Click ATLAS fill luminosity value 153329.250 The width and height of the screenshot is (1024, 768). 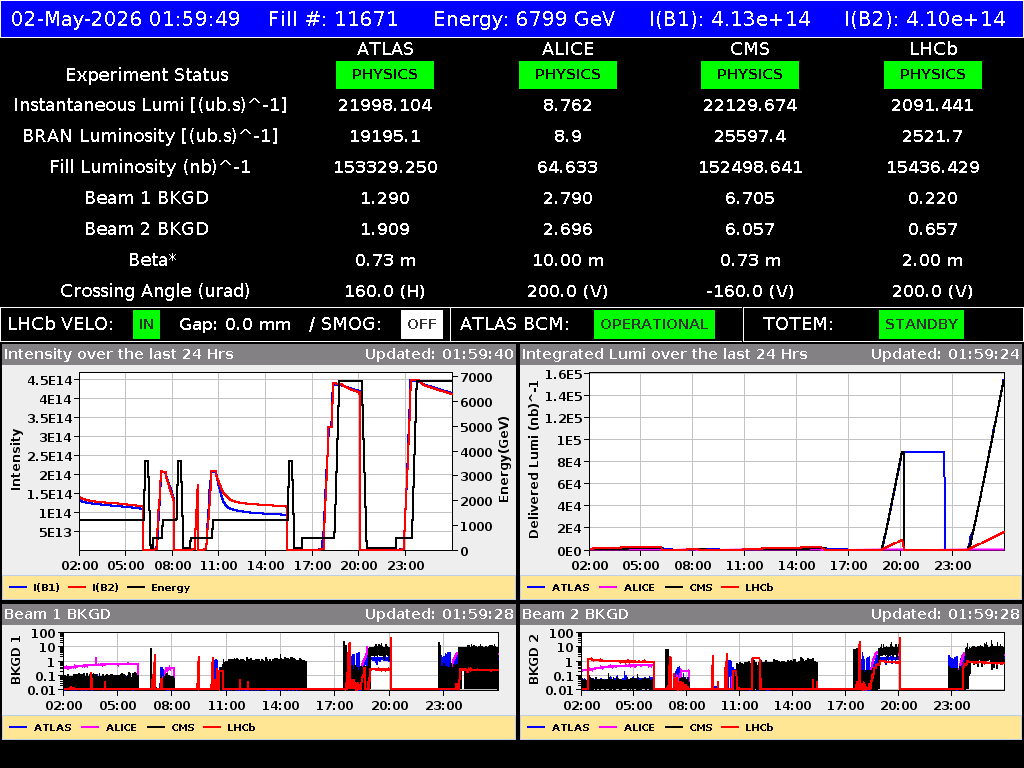click(x=385, y=167)
